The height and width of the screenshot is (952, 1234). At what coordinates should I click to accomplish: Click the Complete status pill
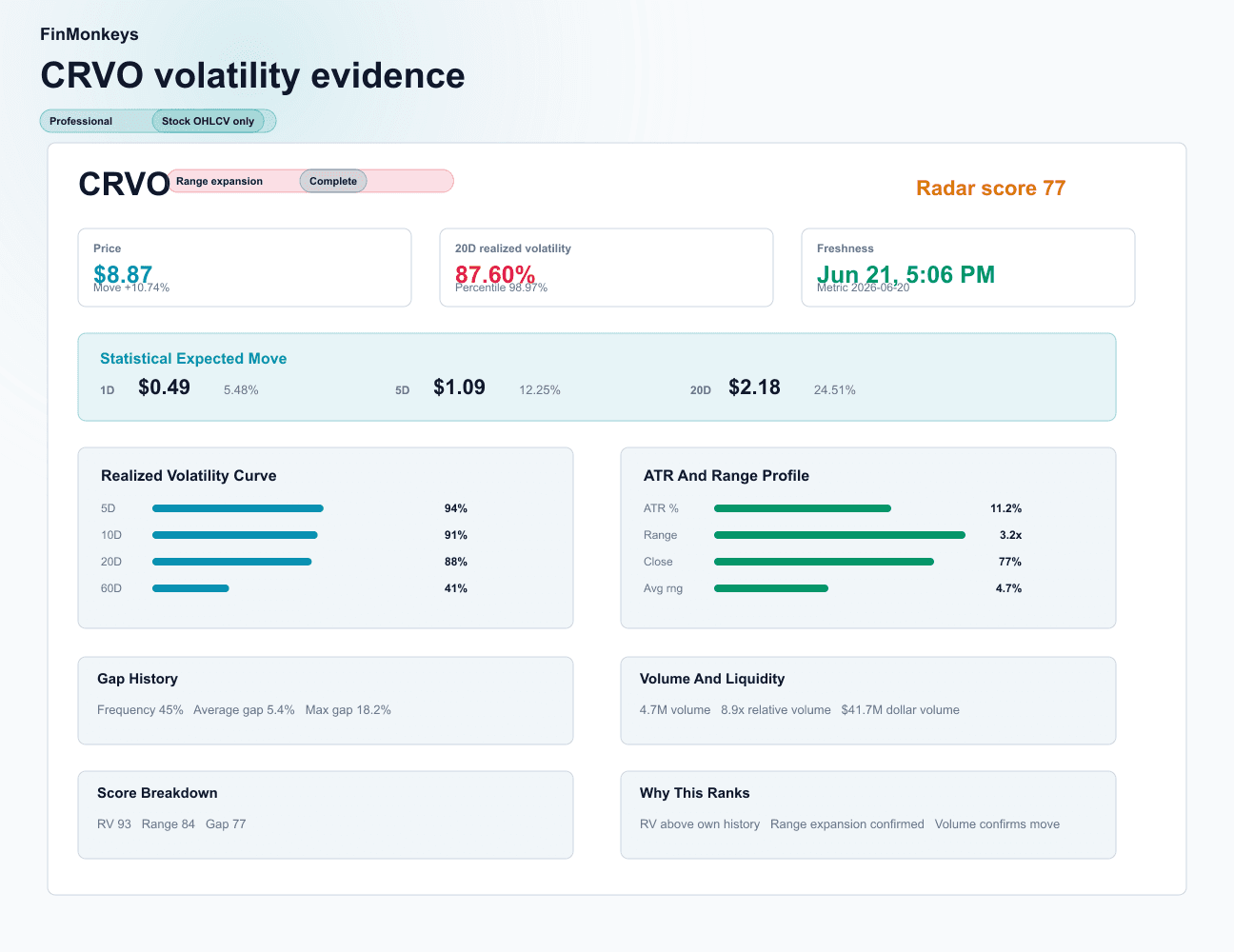coord(333,181)
